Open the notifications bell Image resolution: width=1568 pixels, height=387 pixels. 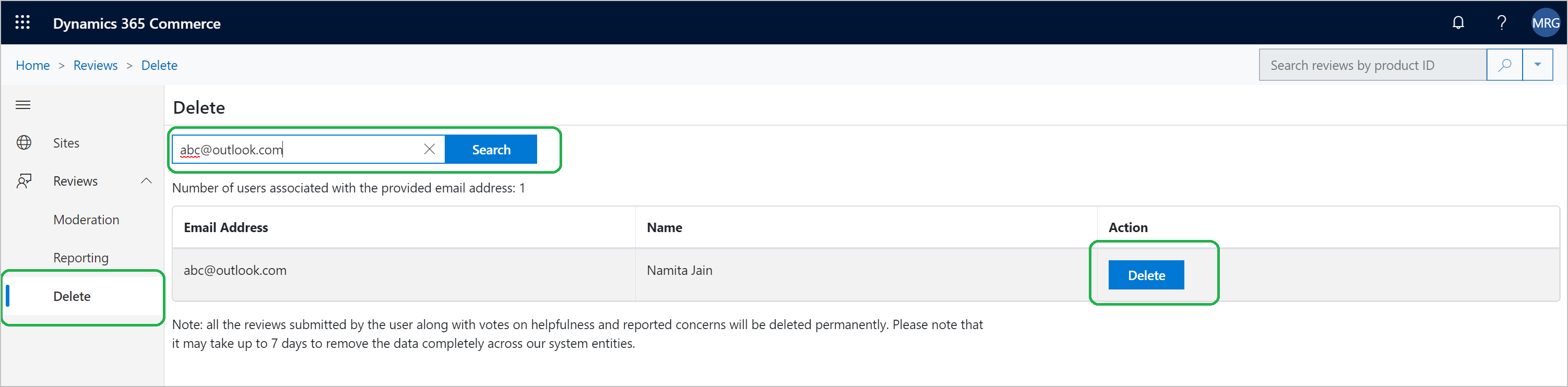point(1458,23)
